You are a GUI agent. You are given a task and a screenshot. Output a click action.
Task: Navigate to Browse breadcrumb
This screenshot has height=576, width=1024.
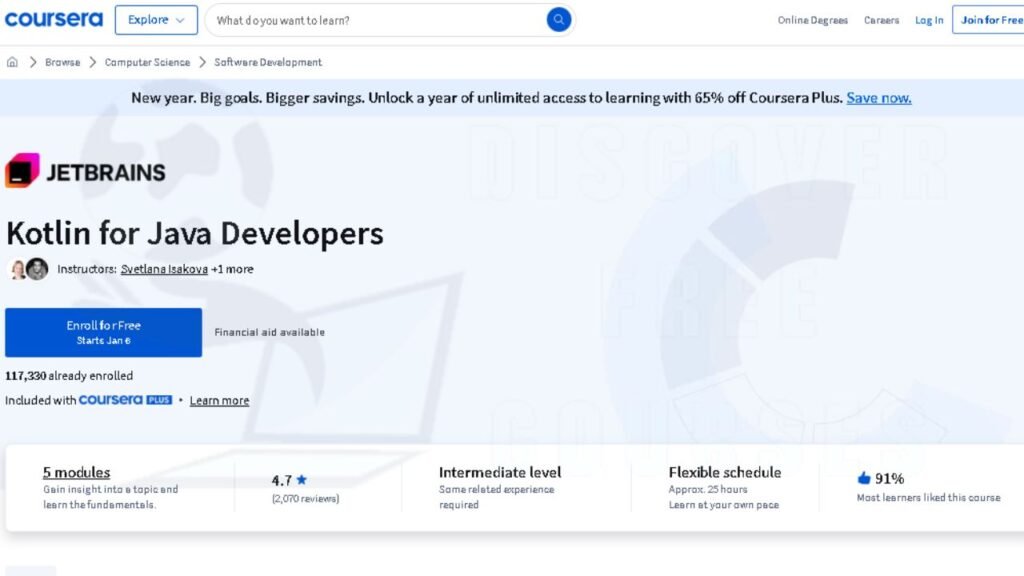(x=63, y=62)
